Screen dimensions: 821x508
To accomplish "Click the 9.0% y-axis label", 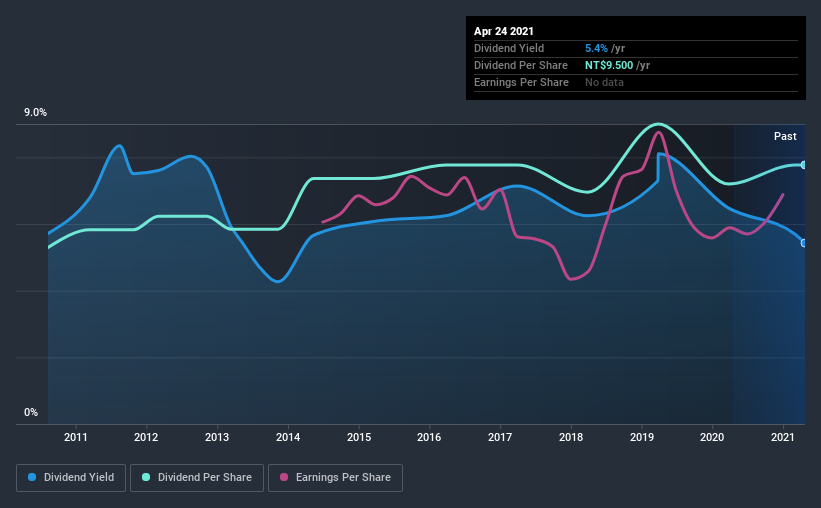I will click(x=35, y=113).
